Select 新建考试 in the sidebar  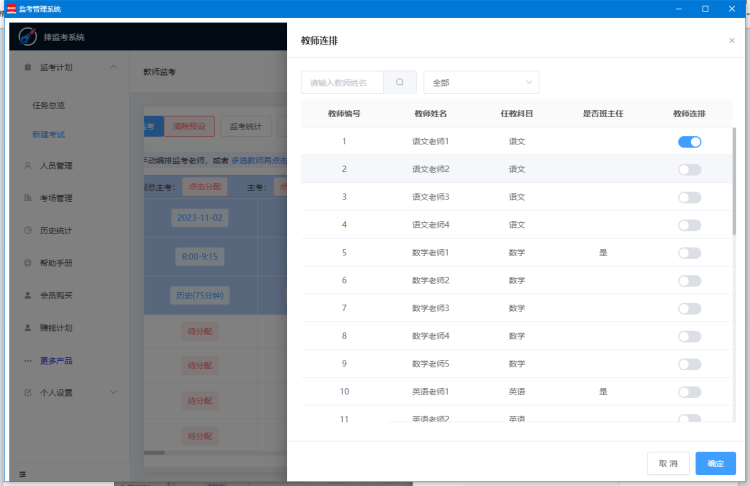click(48, 134)
